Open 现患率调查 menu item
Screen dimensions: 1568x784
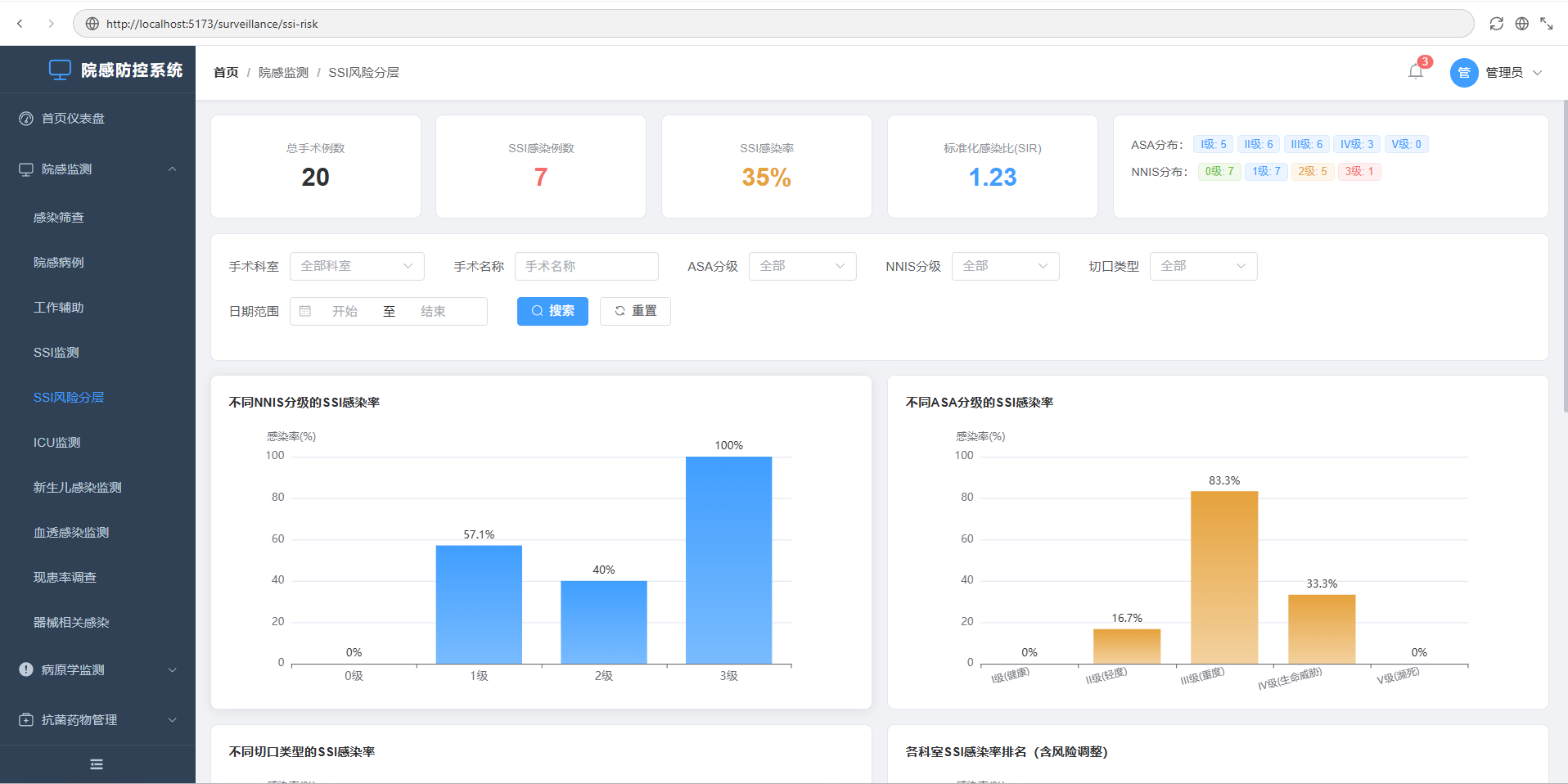tap(98, 578)
